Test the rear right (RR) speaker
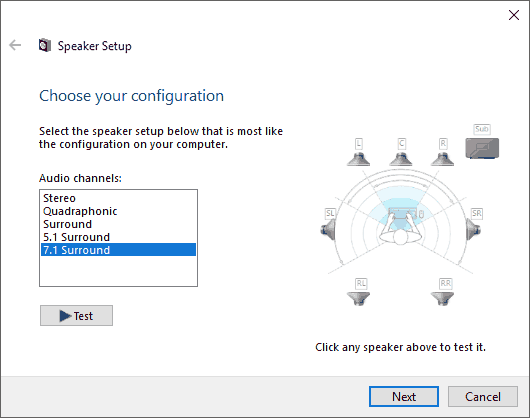530x418 pixels. click(x=442, y=299)
